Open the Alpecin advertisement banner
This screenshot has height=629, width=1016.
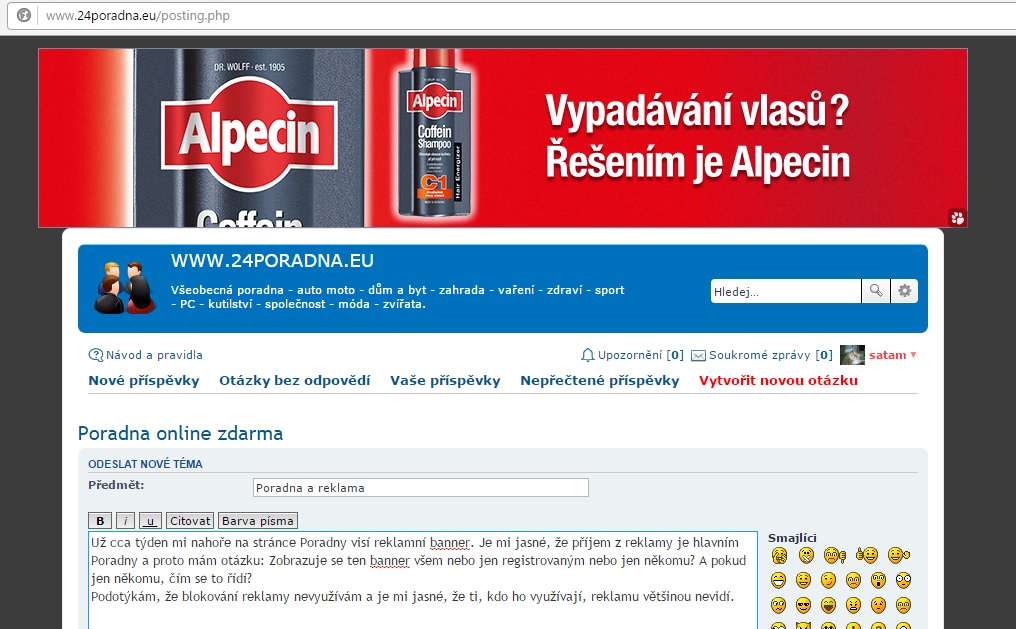tap(503, 138)
